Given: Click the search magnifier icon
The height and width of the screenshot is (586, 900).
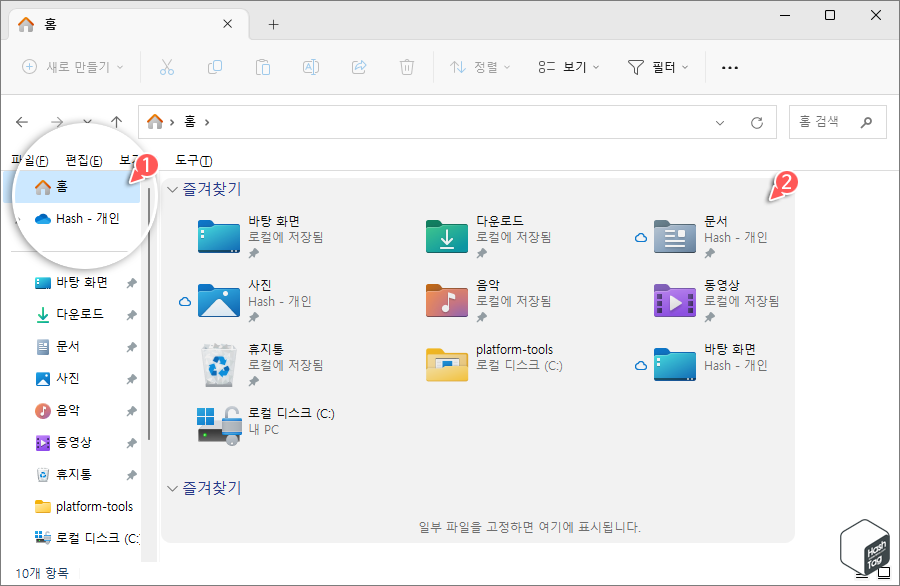Looking at the screenshot, I should tap(867, 122).
